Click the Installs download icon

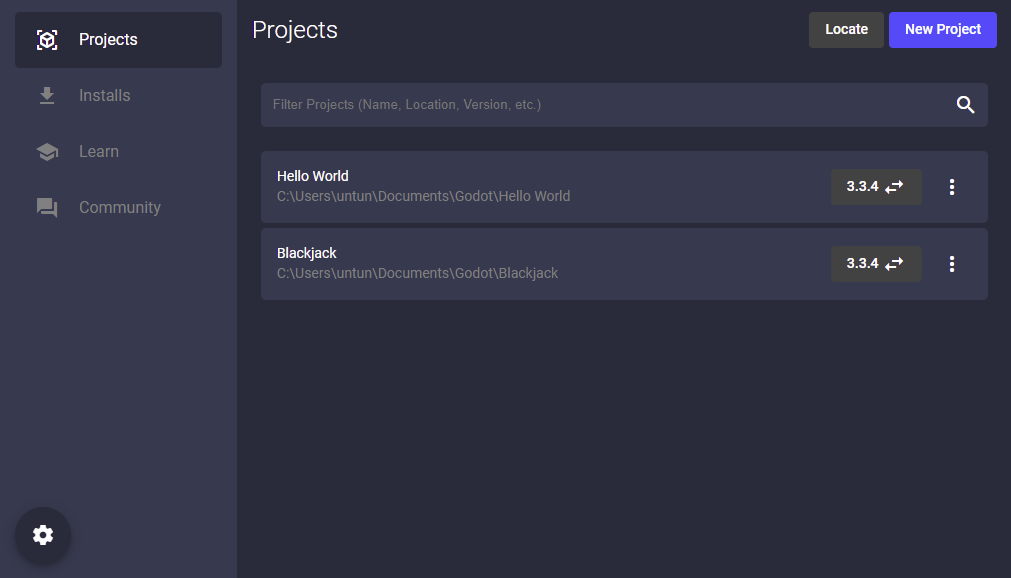47,95
